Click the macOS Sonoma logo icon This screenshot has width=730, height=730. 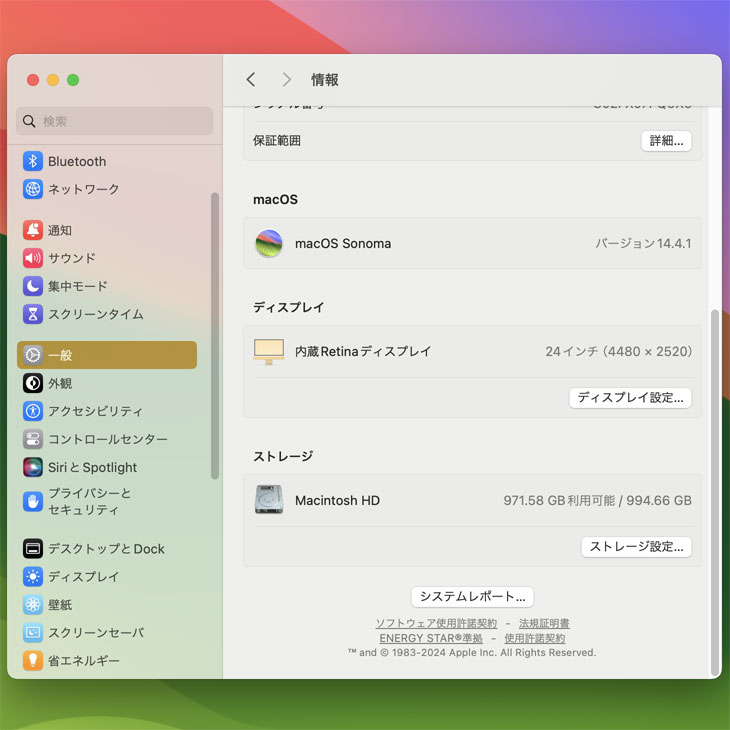[x=269, y=243]
